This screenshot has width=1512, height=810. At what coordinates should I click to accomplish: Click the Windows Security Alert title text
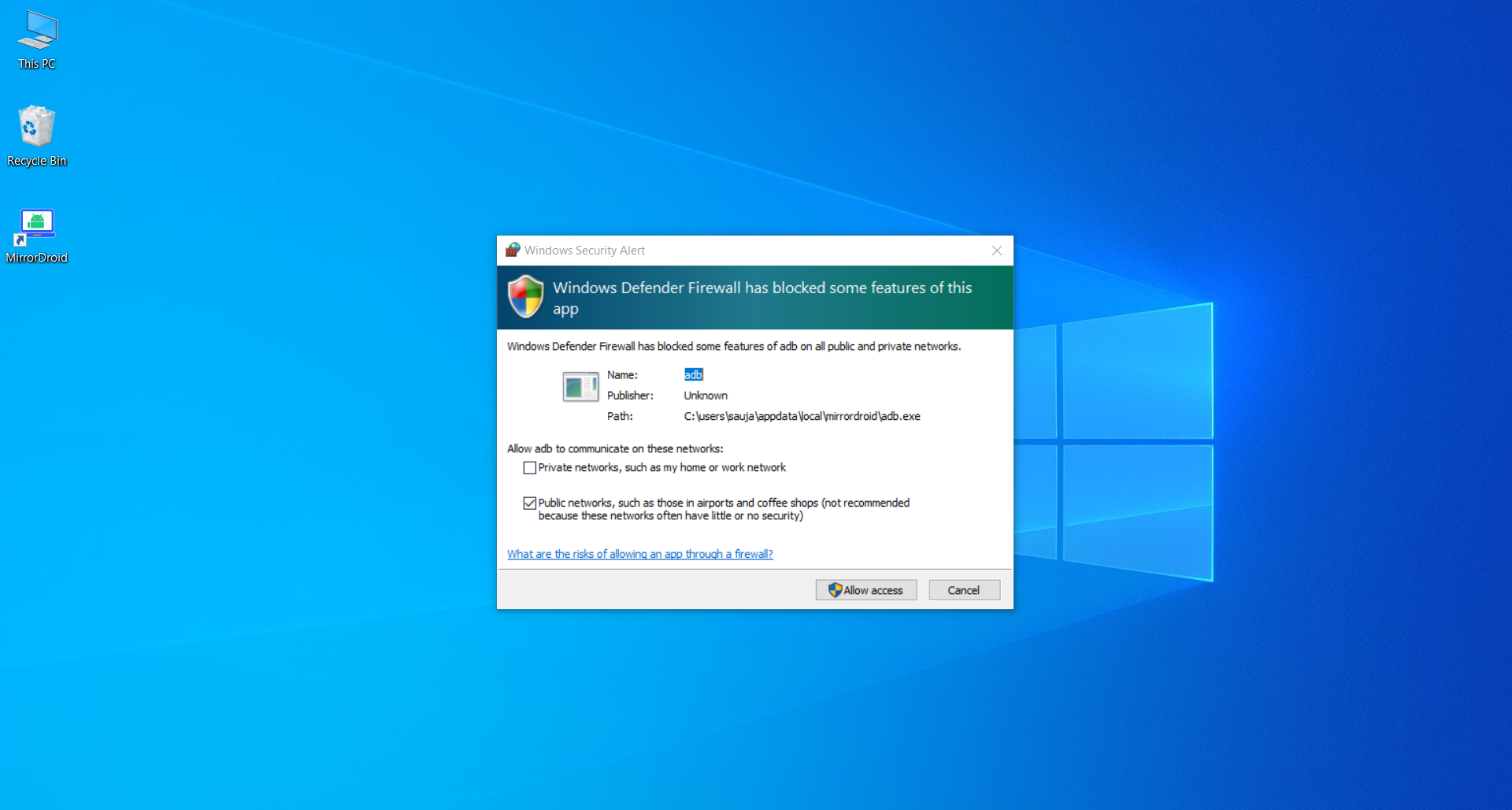[x=584, y=251]
